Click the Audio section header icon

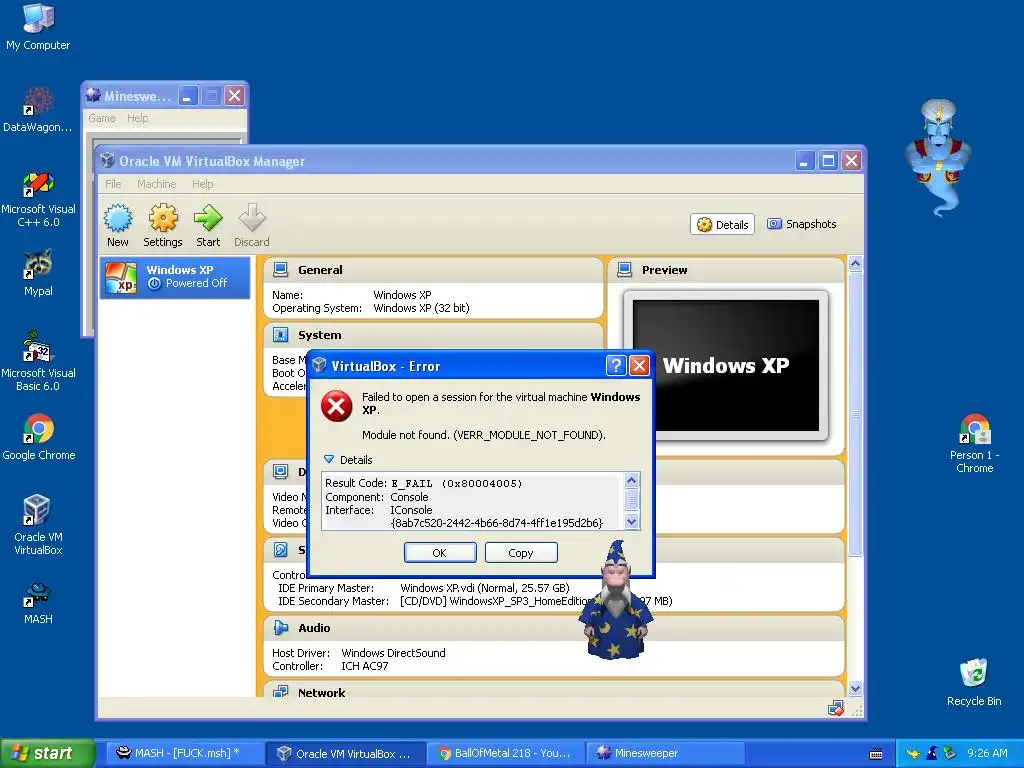tap(281, 628)
